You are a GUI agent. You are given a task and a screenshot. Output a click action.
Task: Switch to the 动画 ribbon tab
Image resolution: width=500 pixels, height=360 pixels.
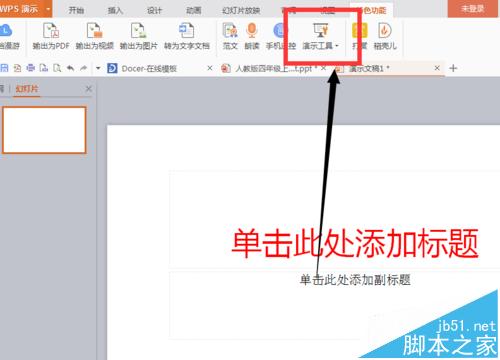pos(194,10)
